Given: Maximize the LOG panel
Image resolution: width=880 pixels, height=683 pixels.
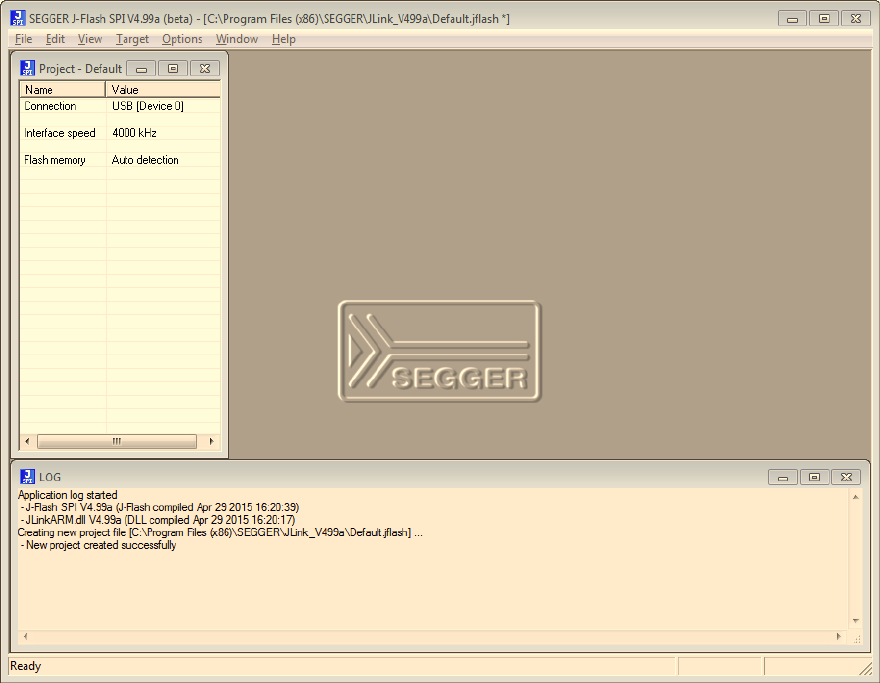Looking at the screenshot, I should point(814,477).
